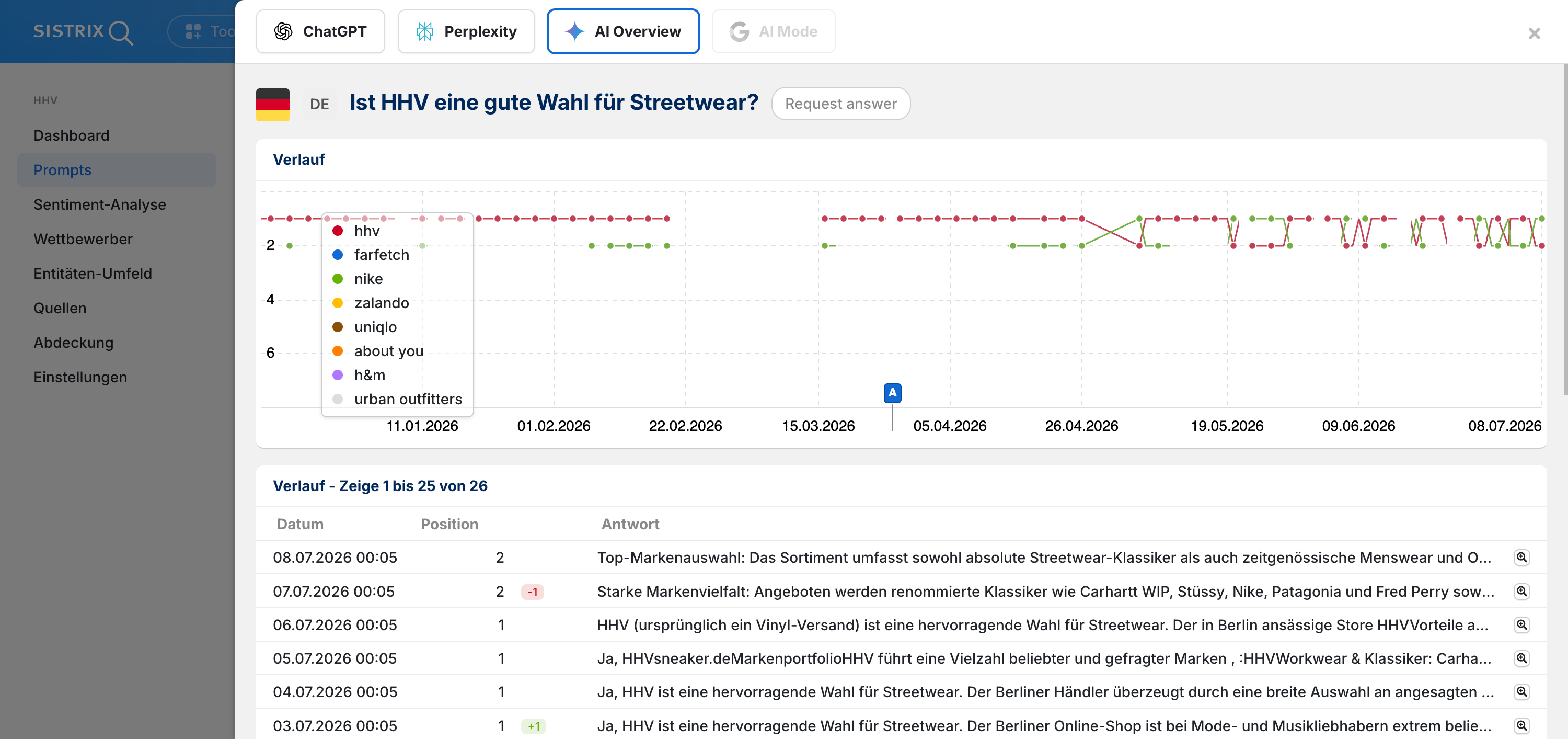Open answer details for 05.07.2026 row
Viewport: 1568px width, 739px height.
pyautogui.click(x=1521, y=658)
